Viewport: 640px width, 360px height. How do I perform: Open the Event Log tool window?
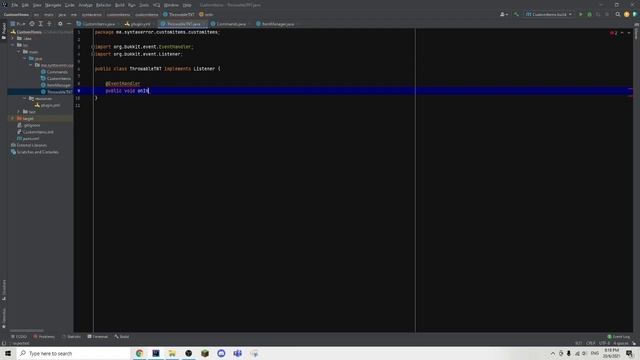[x=618, y=337]
